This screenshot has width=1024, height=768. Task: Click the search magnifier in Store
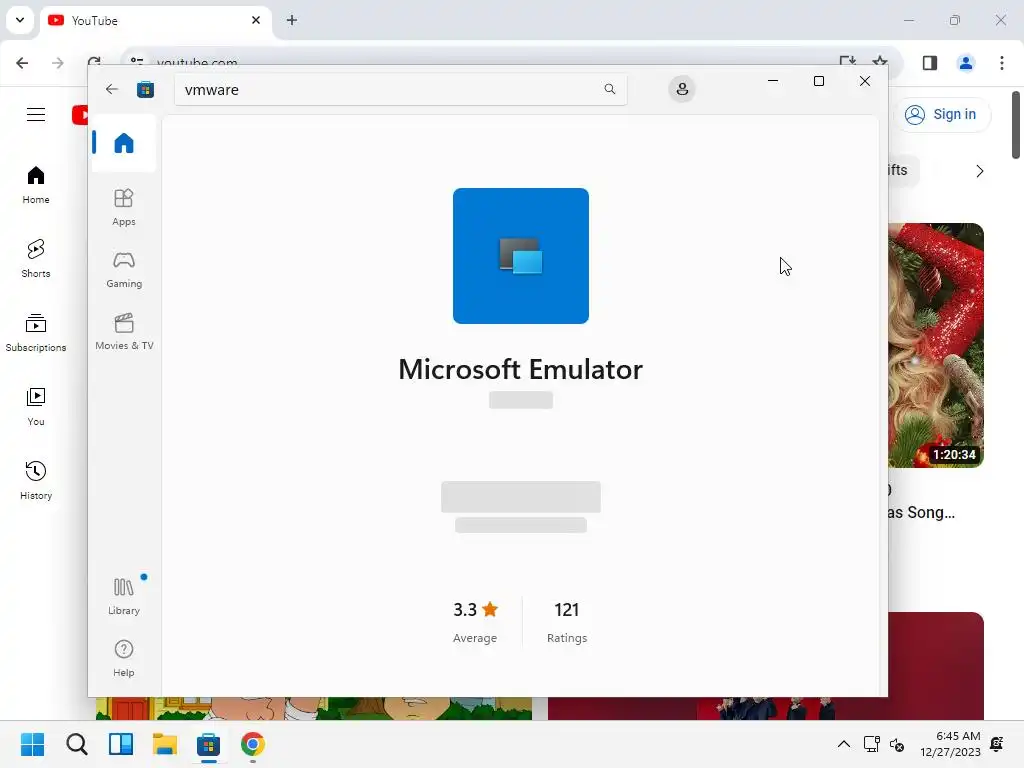click(609, 89)
